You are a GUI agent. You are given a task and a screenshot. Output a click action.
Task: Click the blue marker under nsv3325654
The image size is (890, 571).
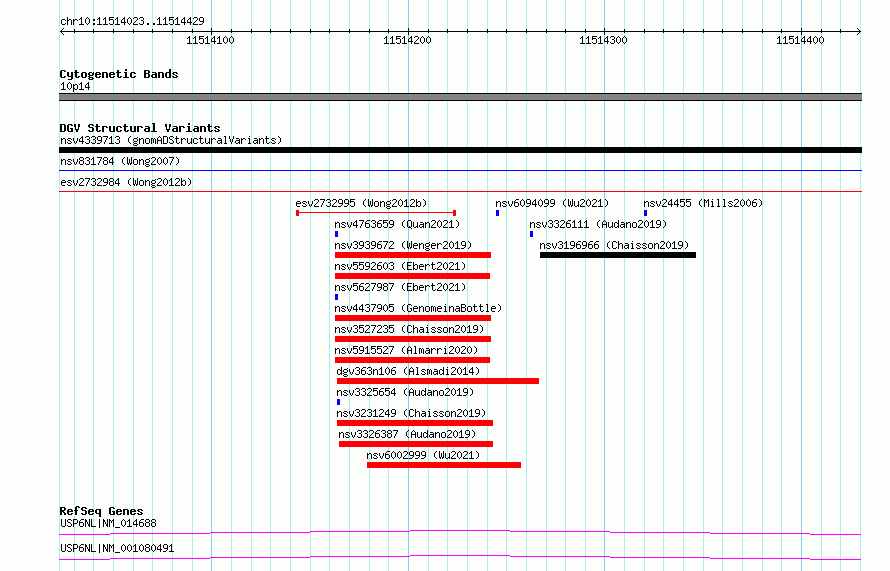[x=338, y=402]
